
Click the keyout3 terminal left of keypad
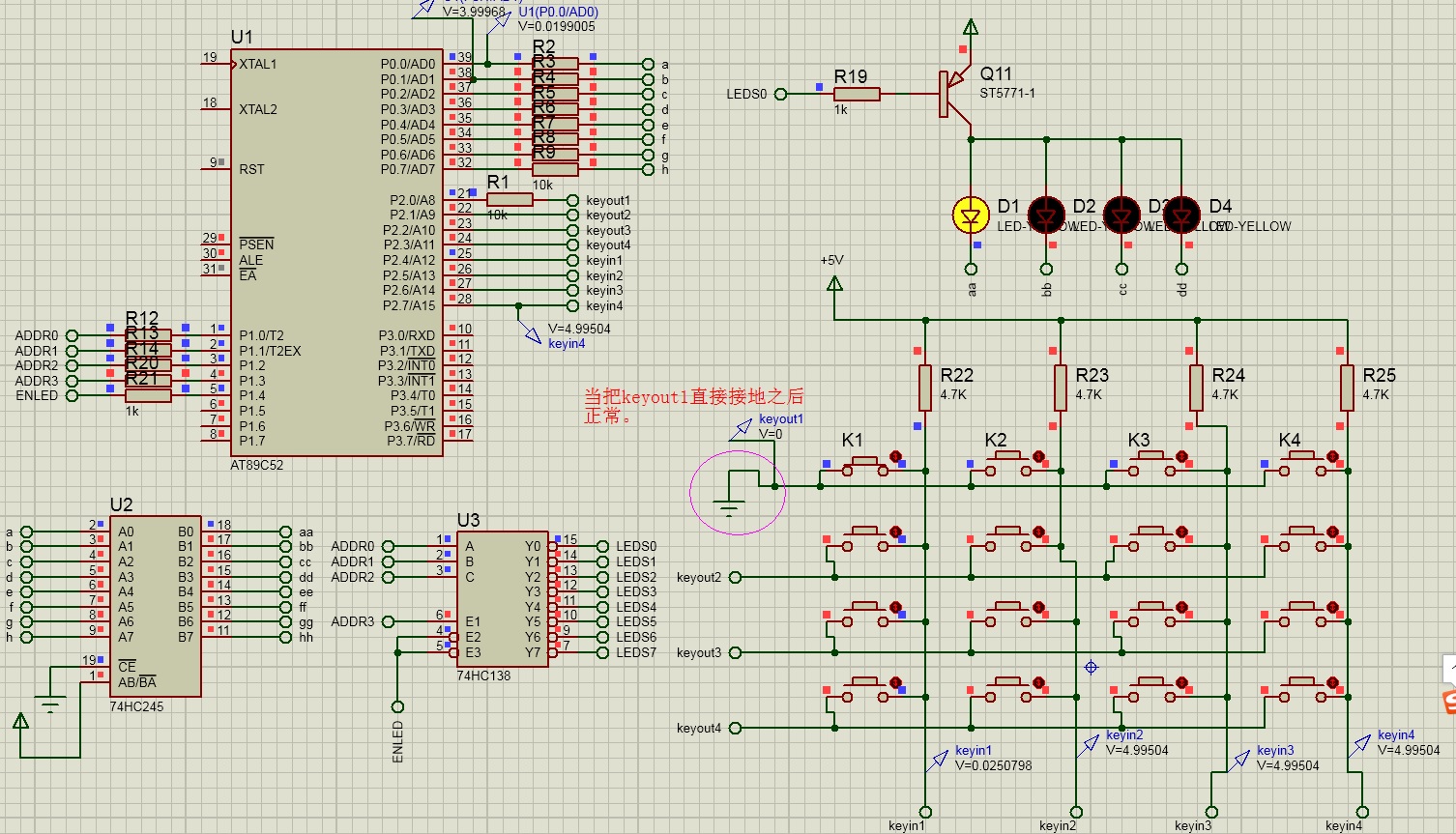(x=735, y=652)
